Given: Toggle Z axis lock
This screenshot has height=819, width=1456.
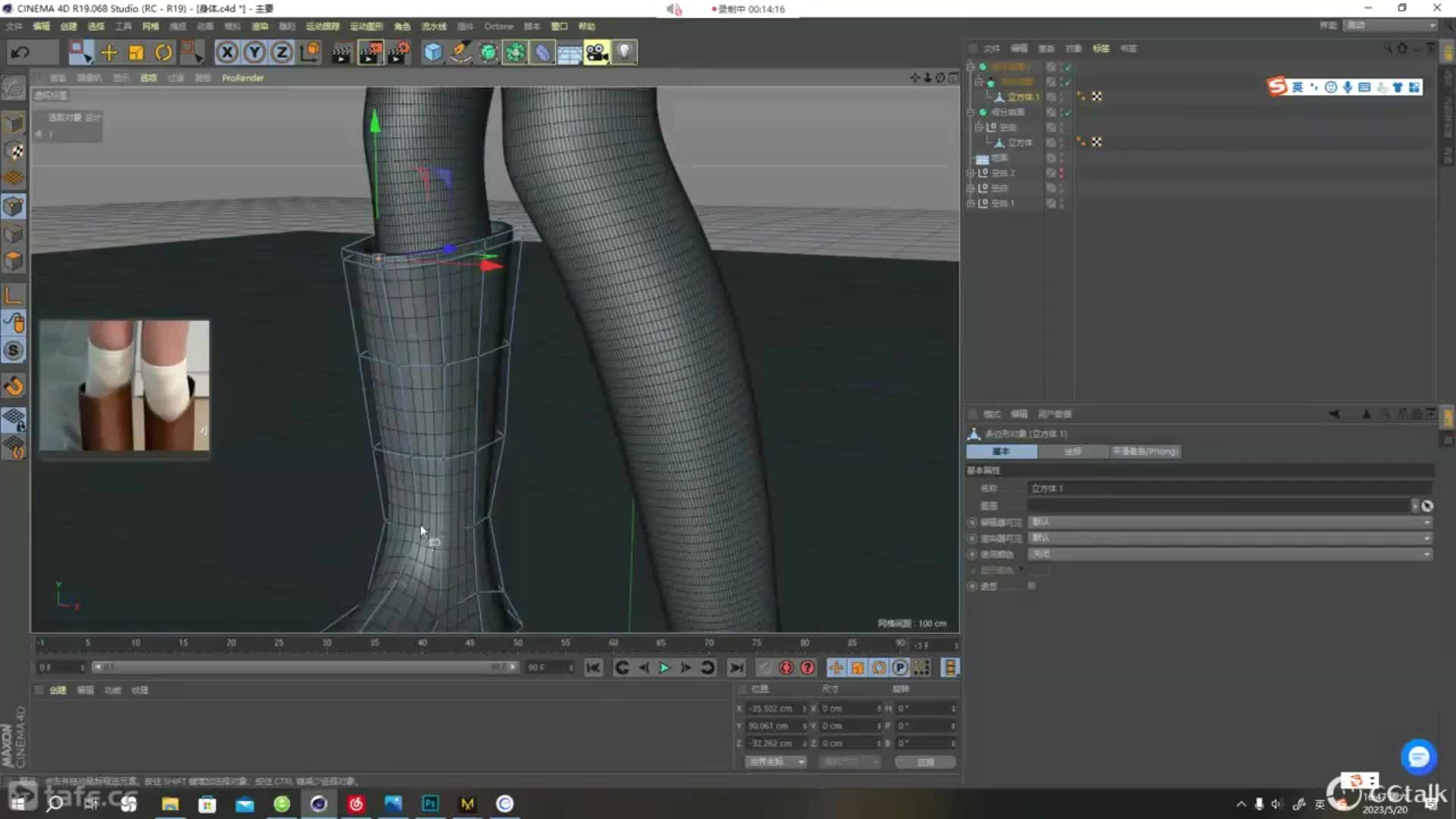Looking at the screenshot, I should 281,52.
